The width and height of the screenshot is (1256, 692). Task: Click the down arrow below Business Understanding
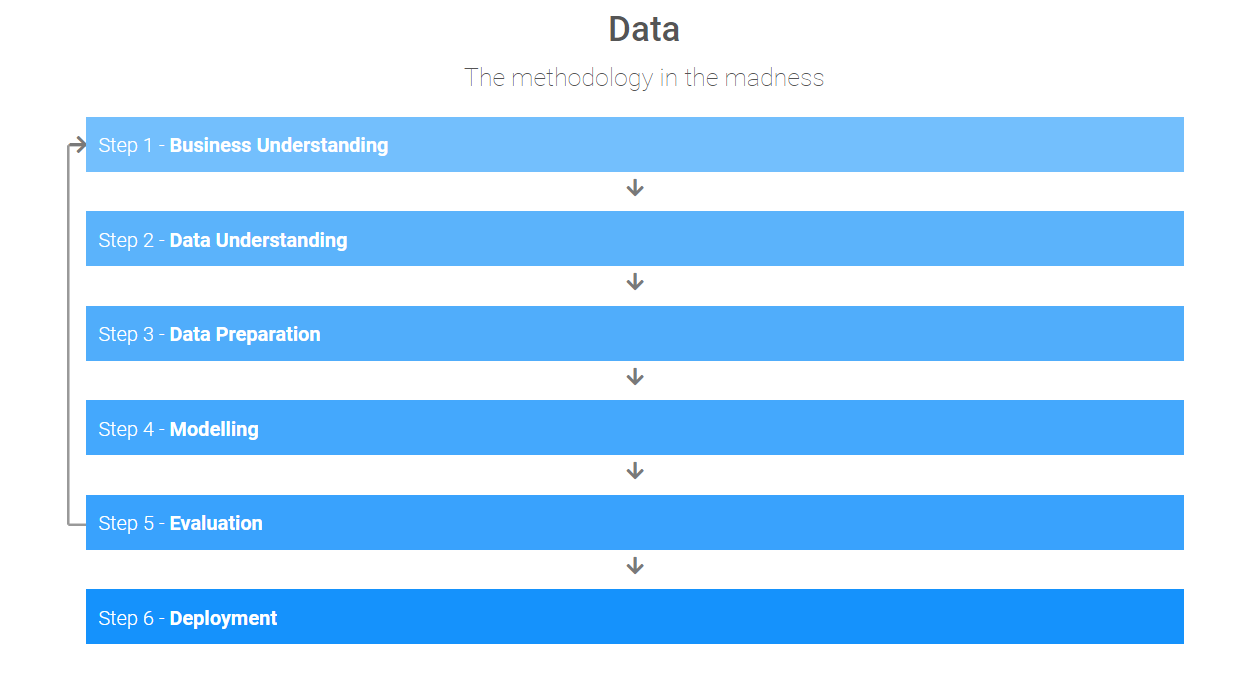[635, 188]
